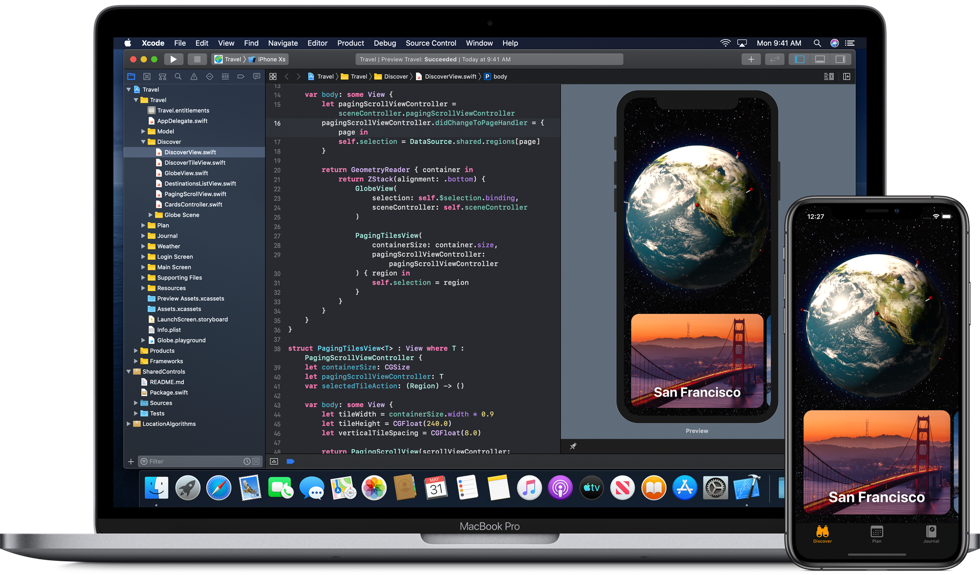Open the Find navigator magnifier icon
This screenshot has width=980, height=575.
(178, 76)
